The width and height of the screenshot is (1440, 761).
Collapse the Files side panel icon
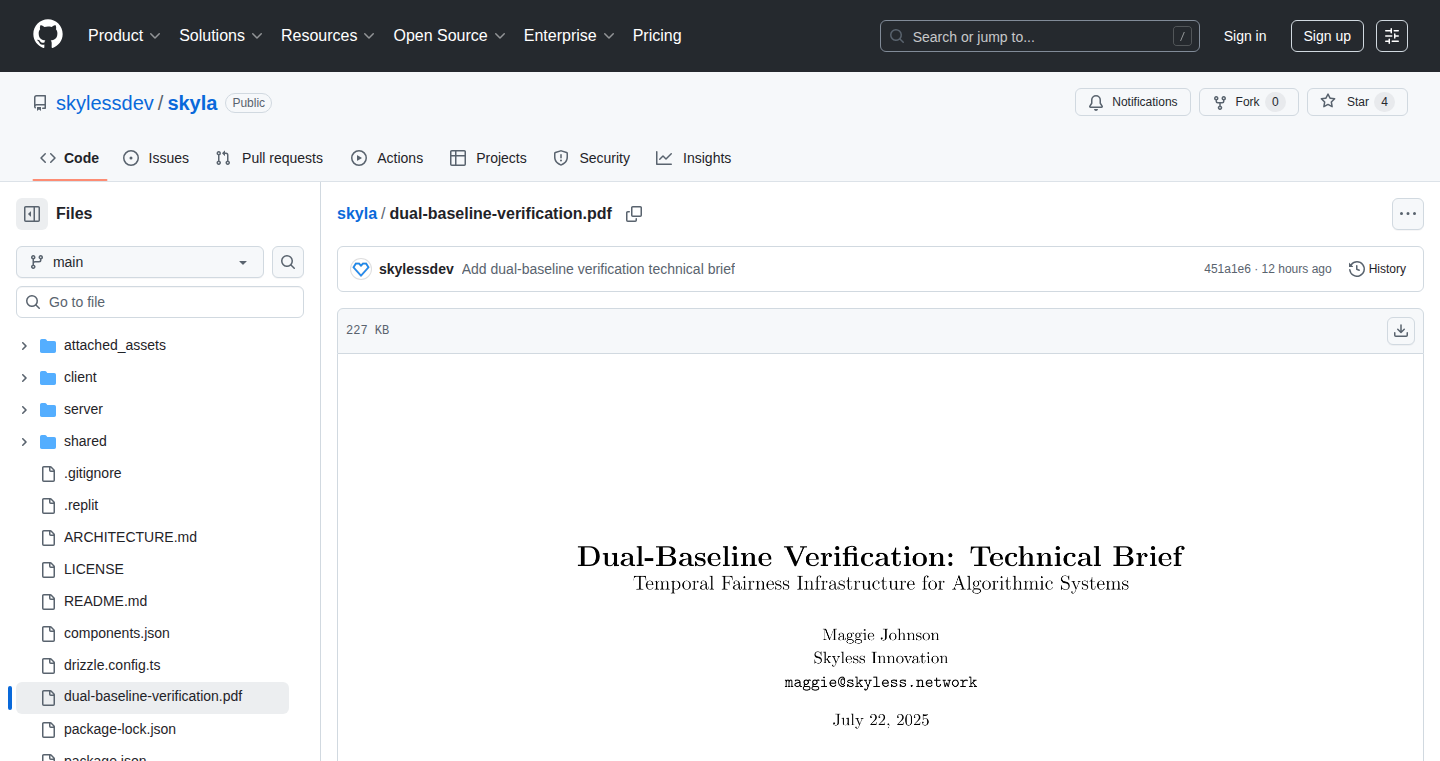pos(32,214)
